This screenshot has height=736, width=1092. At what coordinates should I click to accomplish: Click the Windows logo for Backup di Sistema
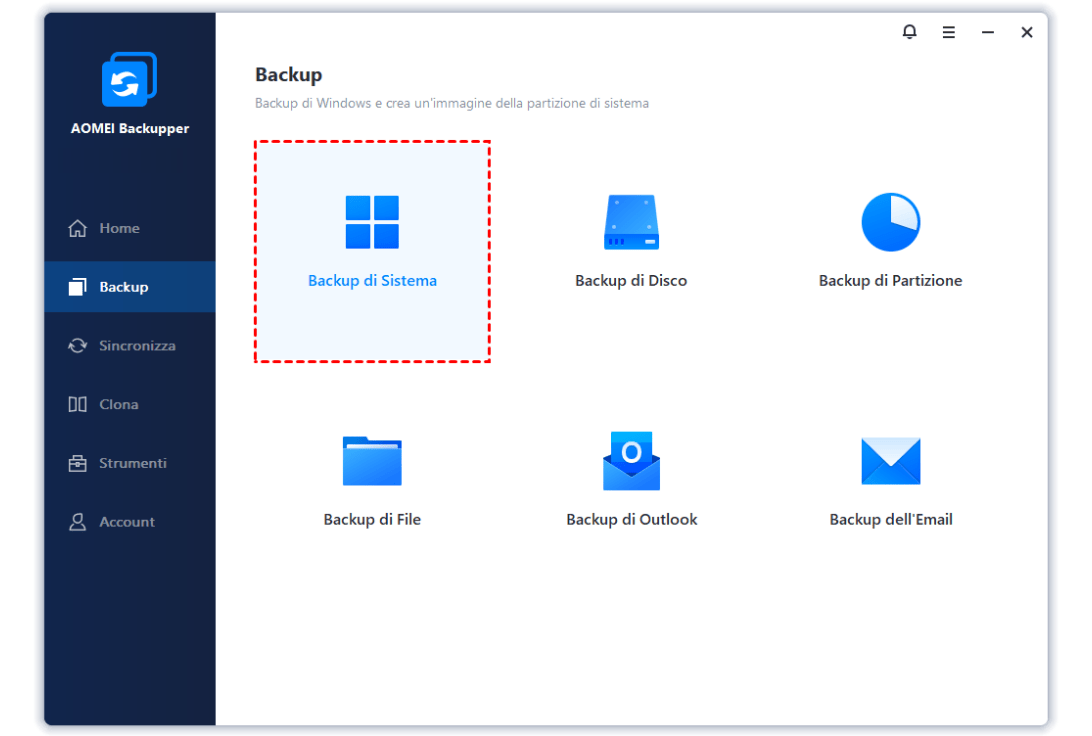click(372, 222)
